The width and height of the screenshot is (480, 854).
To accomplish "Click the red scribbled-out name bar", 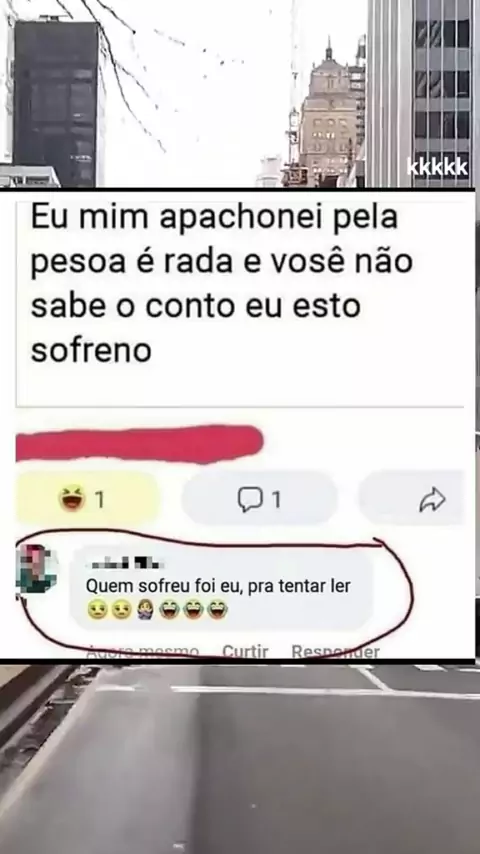I will tap(139, 444).
